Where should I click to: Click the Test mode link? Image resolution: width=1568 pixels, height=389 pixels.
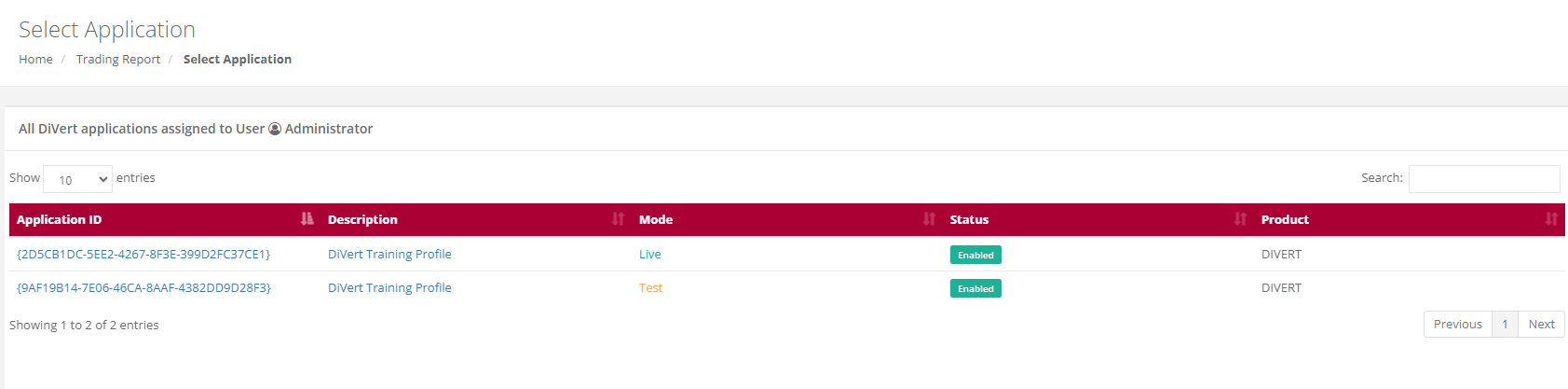[650, 287]
